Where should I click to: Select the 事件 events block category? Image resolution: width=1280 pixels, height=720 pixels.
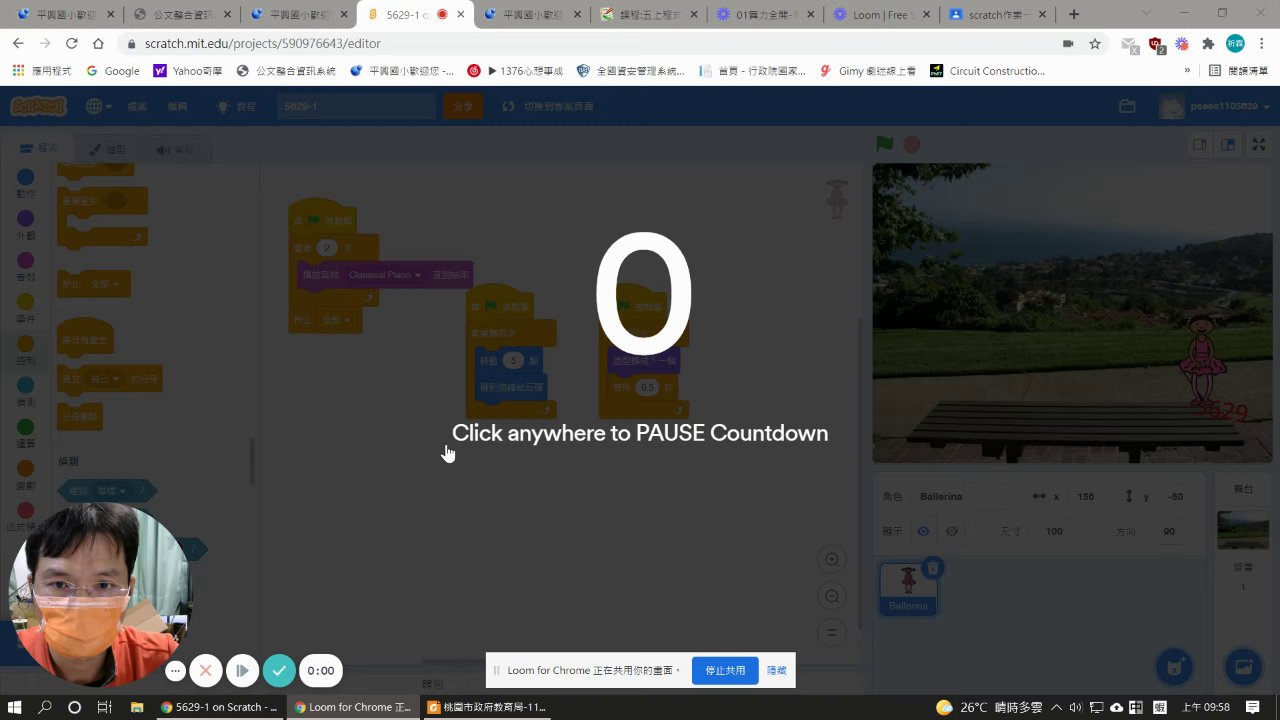pos(25,308)
